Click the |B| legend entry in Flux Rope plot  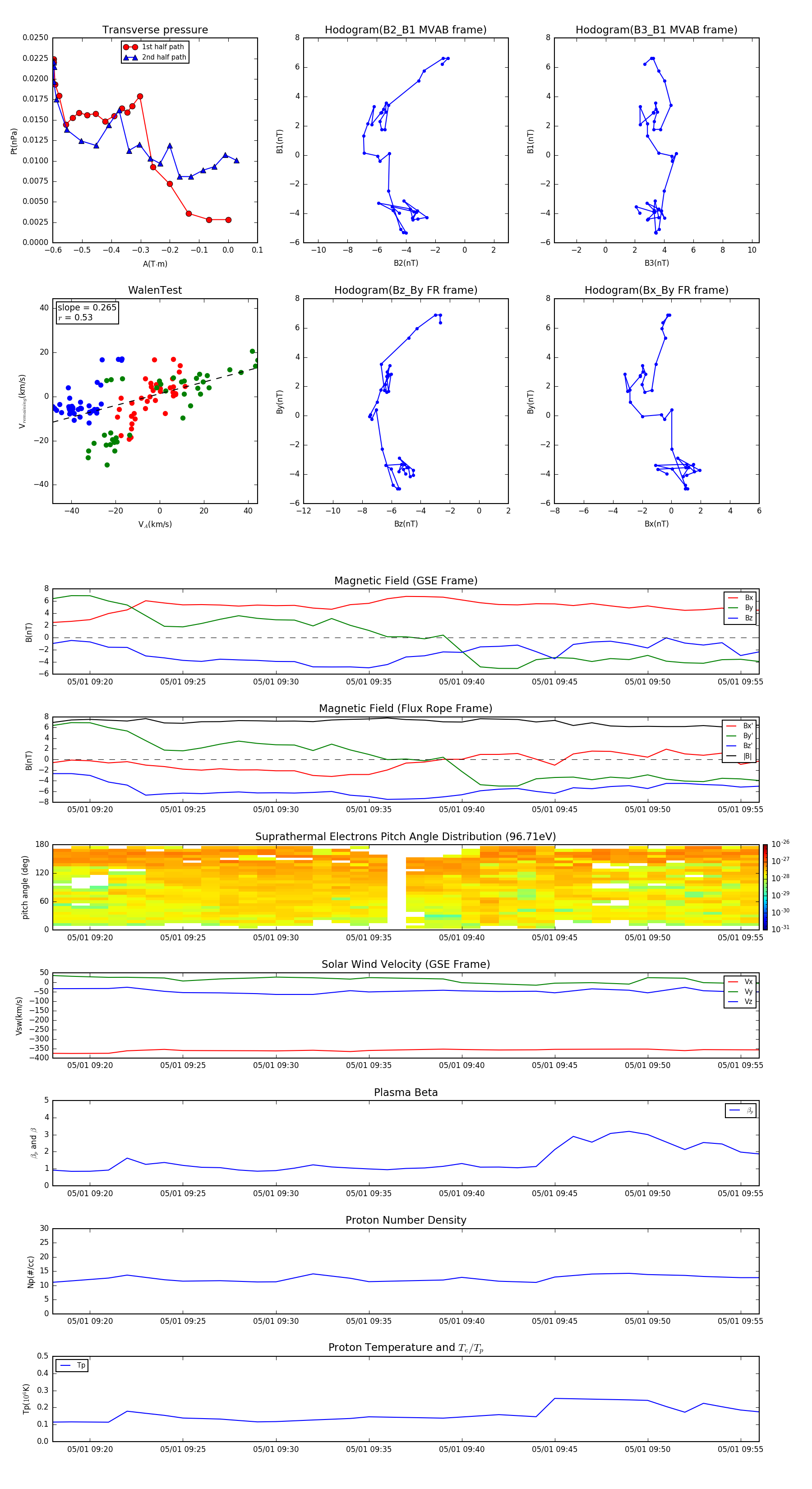740,756
